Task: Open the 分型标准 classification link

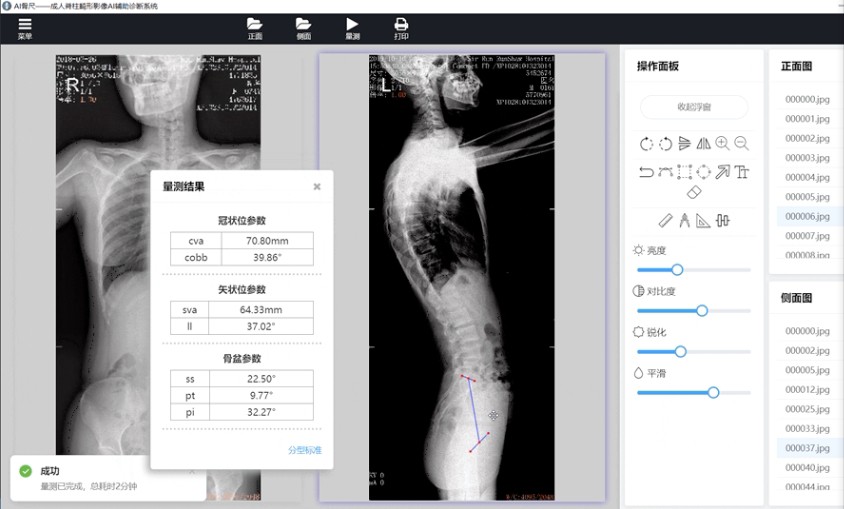Action: click(305, 450)
